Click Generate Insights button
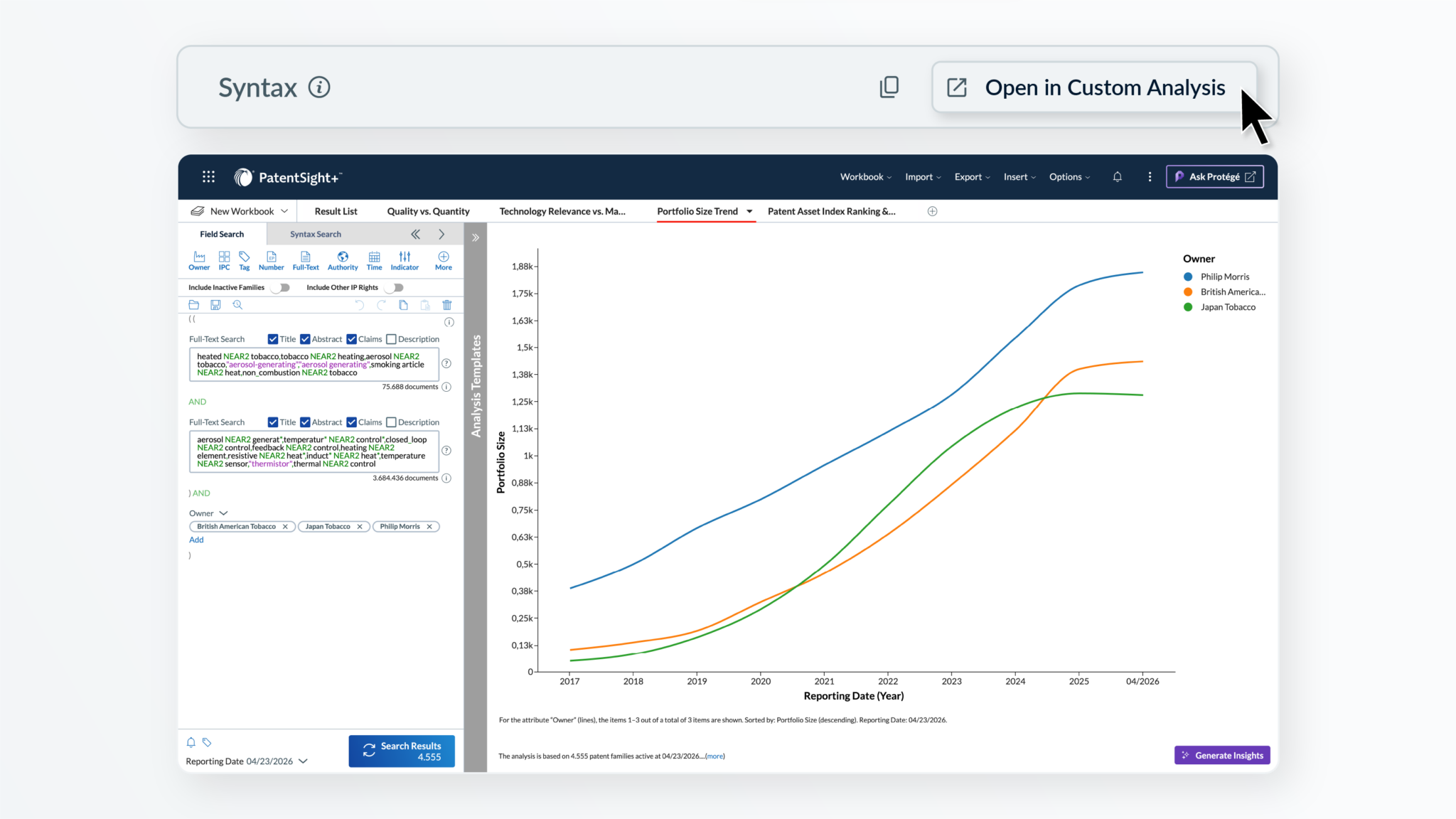This screenshot has width=1456, height=819. click(x=1222, y=755)
